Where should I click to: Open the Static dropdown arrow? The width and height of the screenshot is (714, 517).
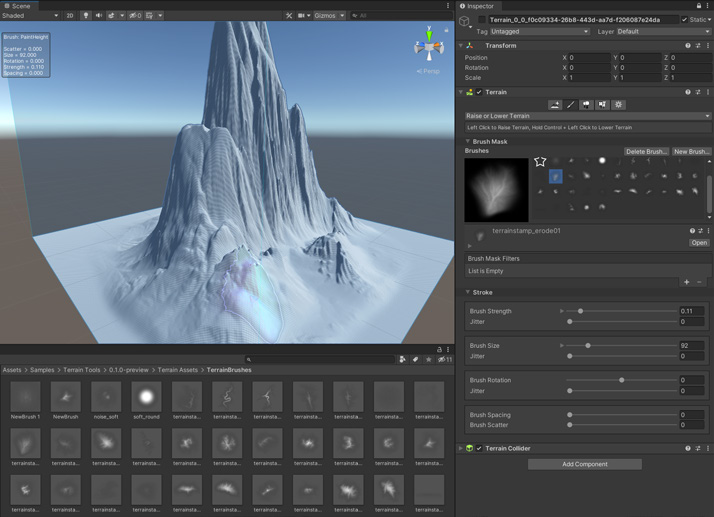tap(709, 20)
